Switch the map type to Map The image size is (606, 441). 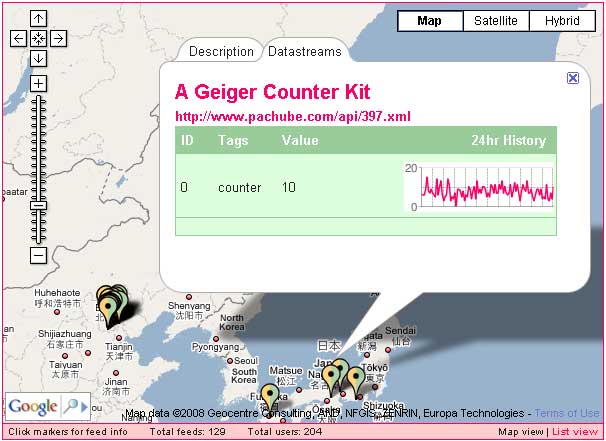pos(430,20)
